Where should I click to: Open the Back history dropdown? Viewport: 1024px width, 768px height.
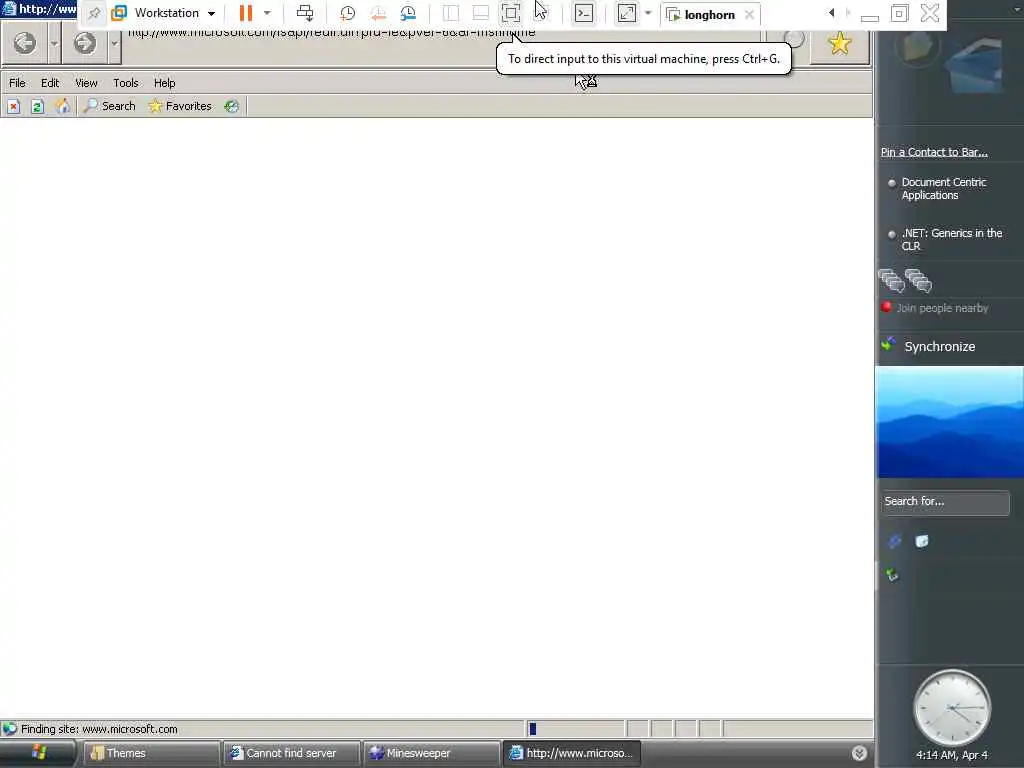[55, 44]
